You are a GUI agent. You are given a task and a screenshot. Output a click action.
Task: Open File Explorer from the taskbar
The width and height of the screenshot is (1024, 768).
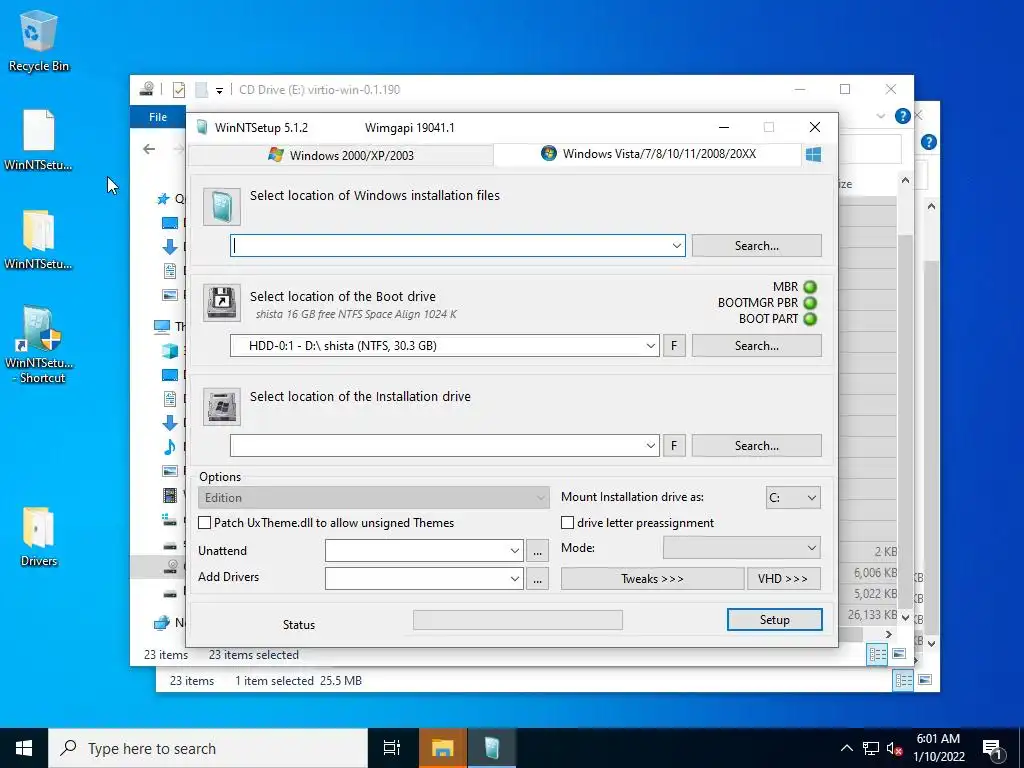442,748
